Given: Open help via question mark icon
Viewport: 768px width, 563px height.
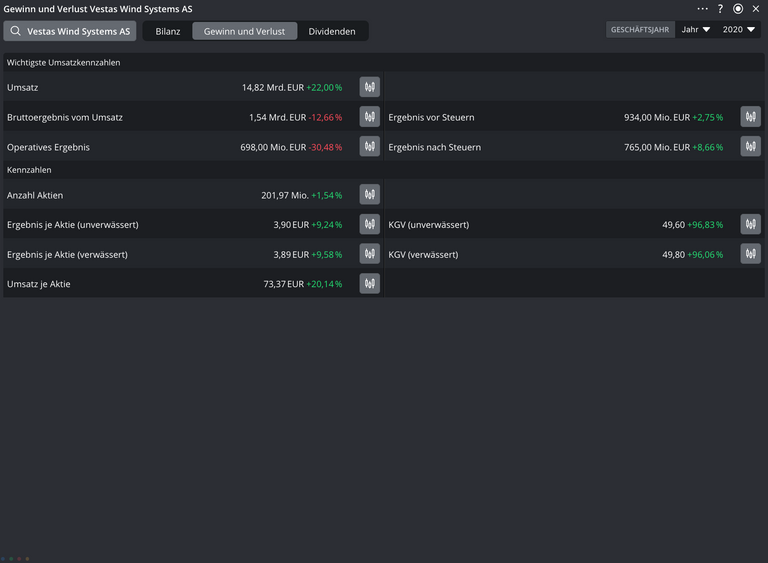Looking at the screenshot, I should [x=720, y=9].
